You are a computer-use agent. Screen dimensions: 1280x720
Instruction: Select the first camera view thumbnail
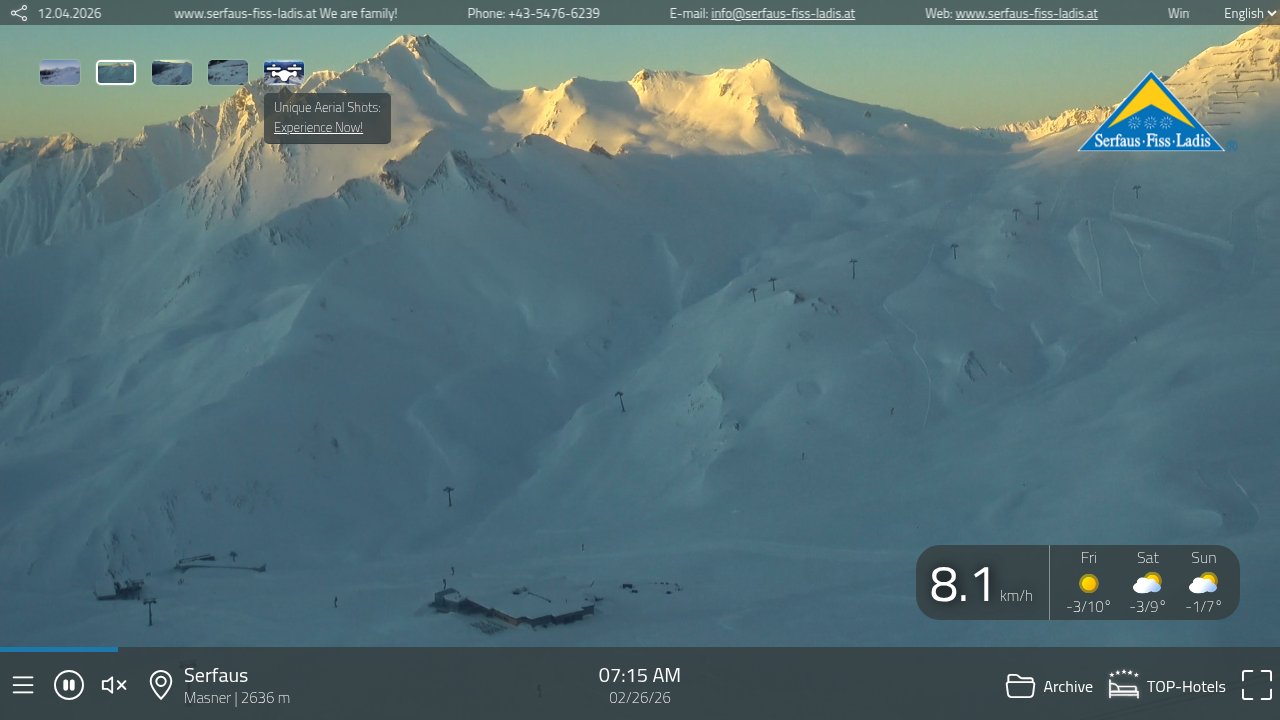60,73
